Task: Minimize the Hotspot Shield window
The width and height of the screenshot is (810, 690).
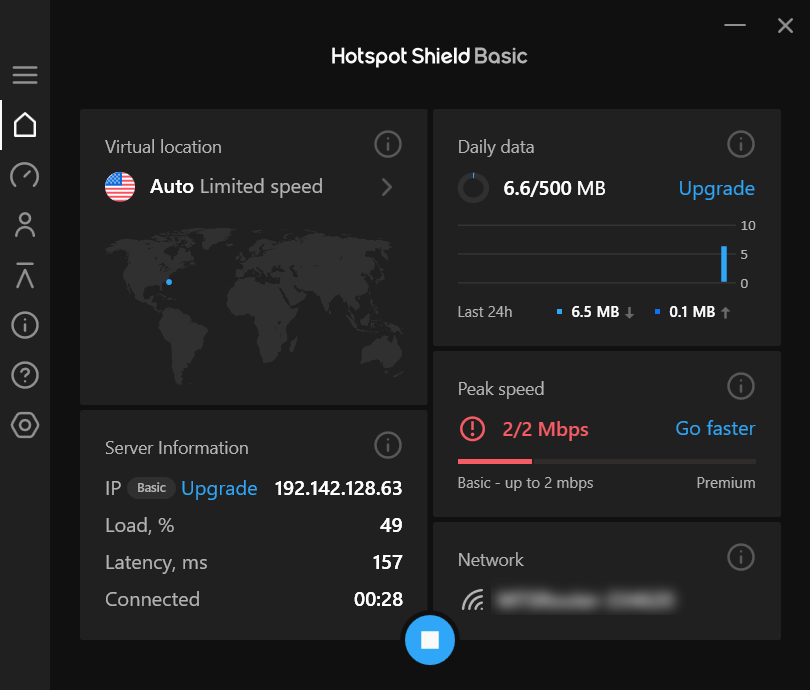Action: click(x=735, y=25)
